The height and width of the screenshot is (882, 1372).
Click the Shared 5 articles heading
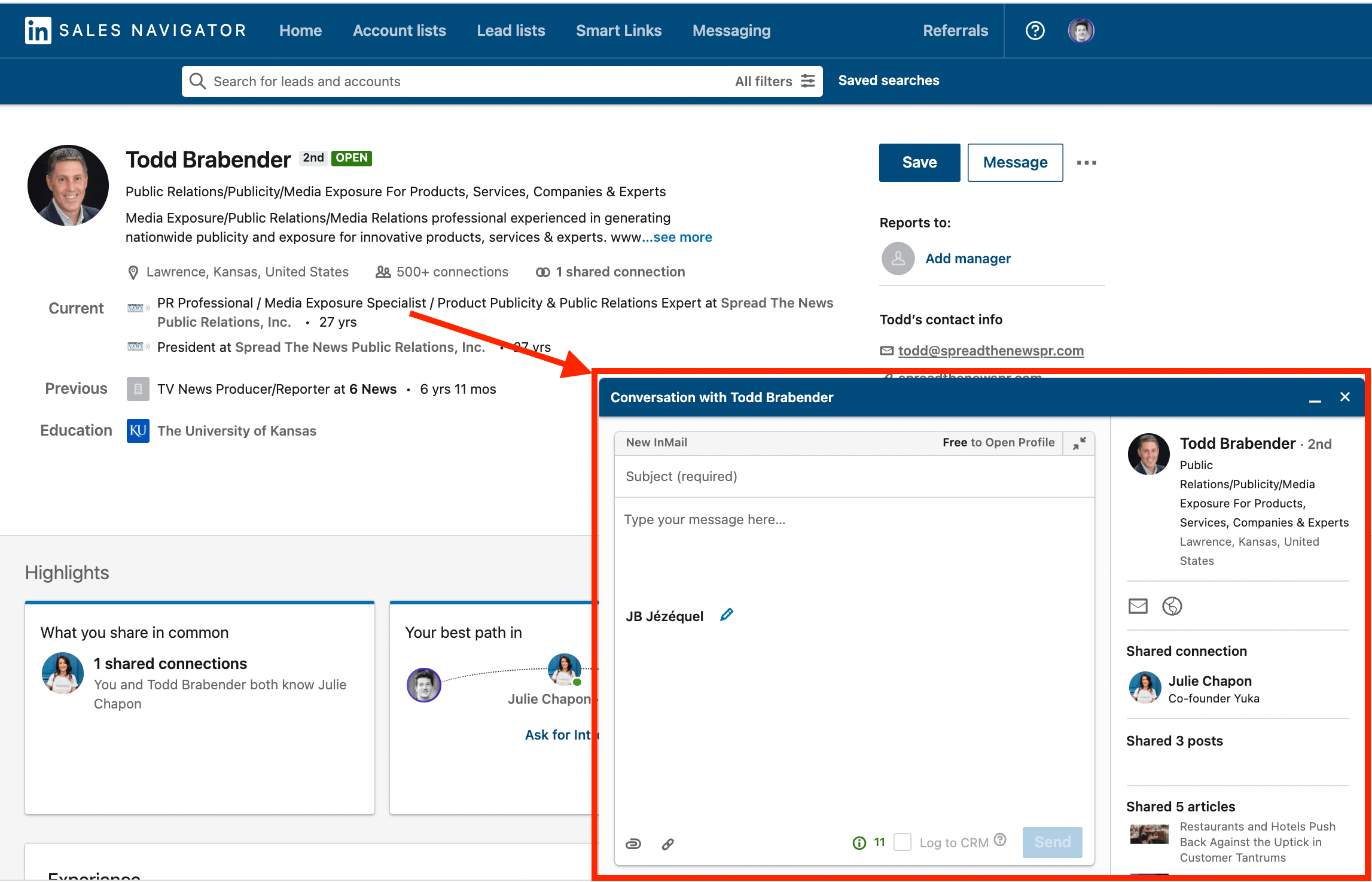pyautogui.click(x=1180, y=807)
